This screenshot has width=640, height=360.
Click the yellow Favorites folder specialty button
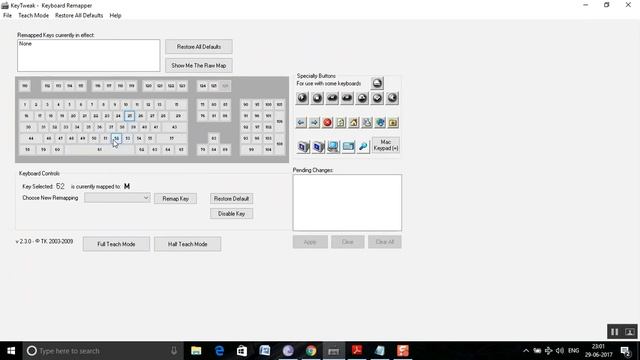pyautogui.click(x=393, y=122)
